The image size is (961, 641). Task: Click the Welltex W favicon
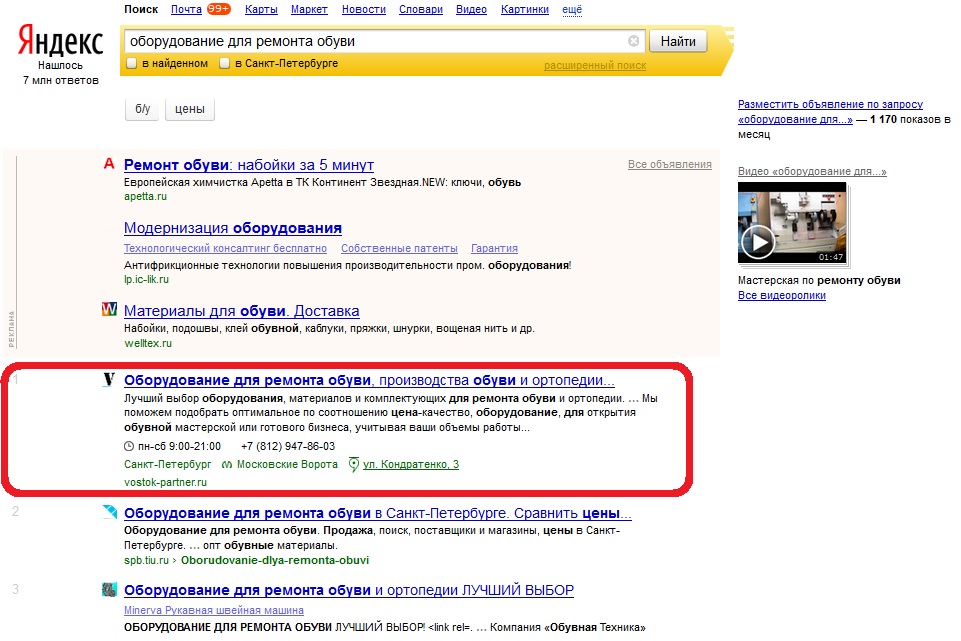pos(109,309)
